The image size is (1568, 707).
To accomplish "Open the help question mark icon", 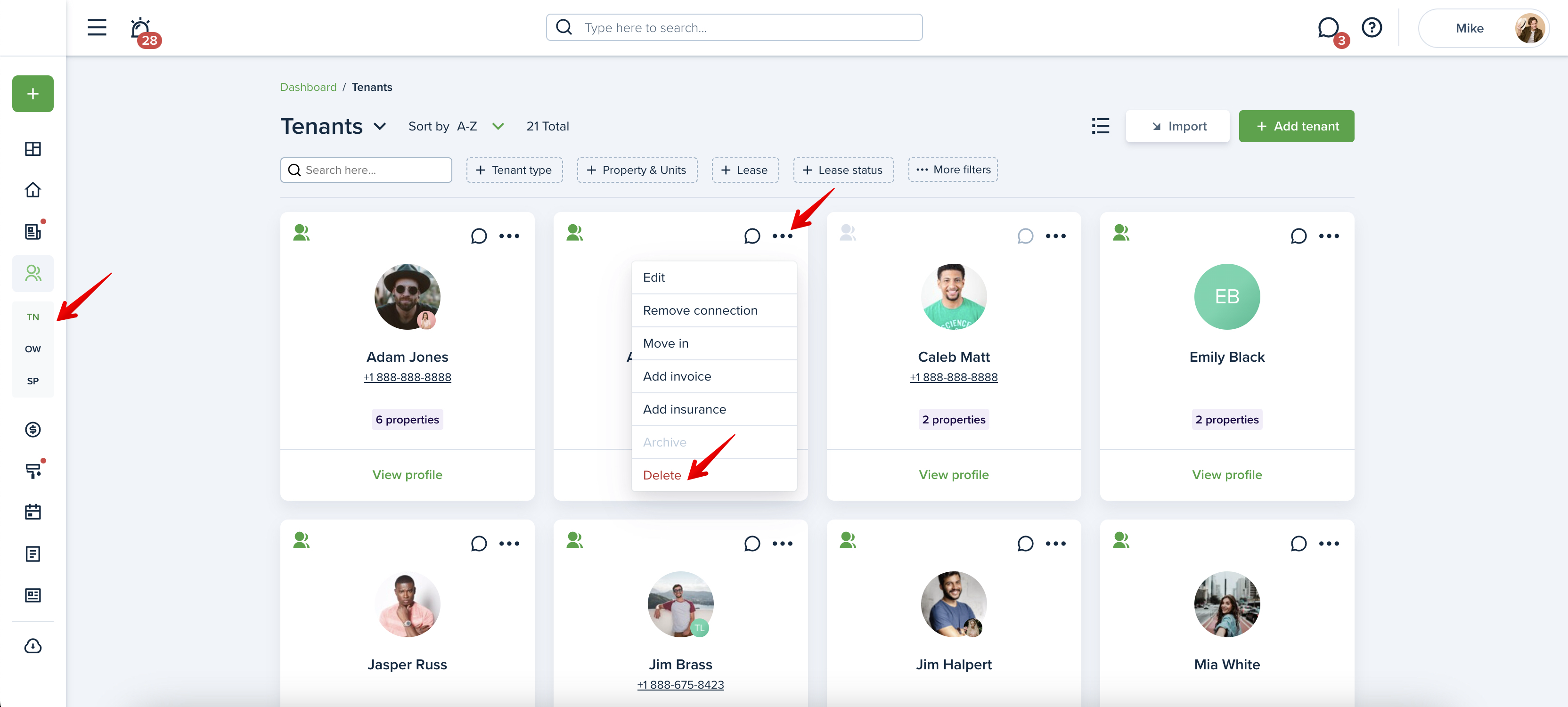I will click(x=1372, y=27).
